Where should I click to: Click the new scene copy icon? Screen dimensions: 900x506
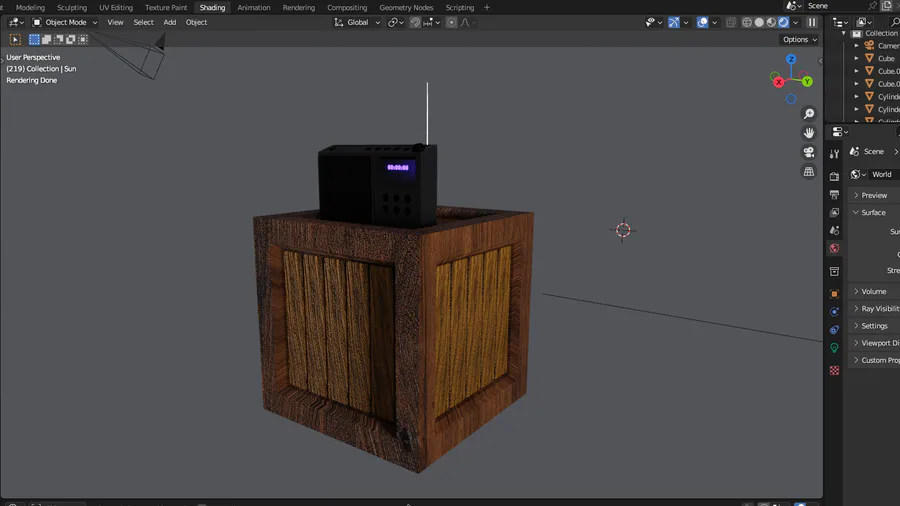point(886,6)
